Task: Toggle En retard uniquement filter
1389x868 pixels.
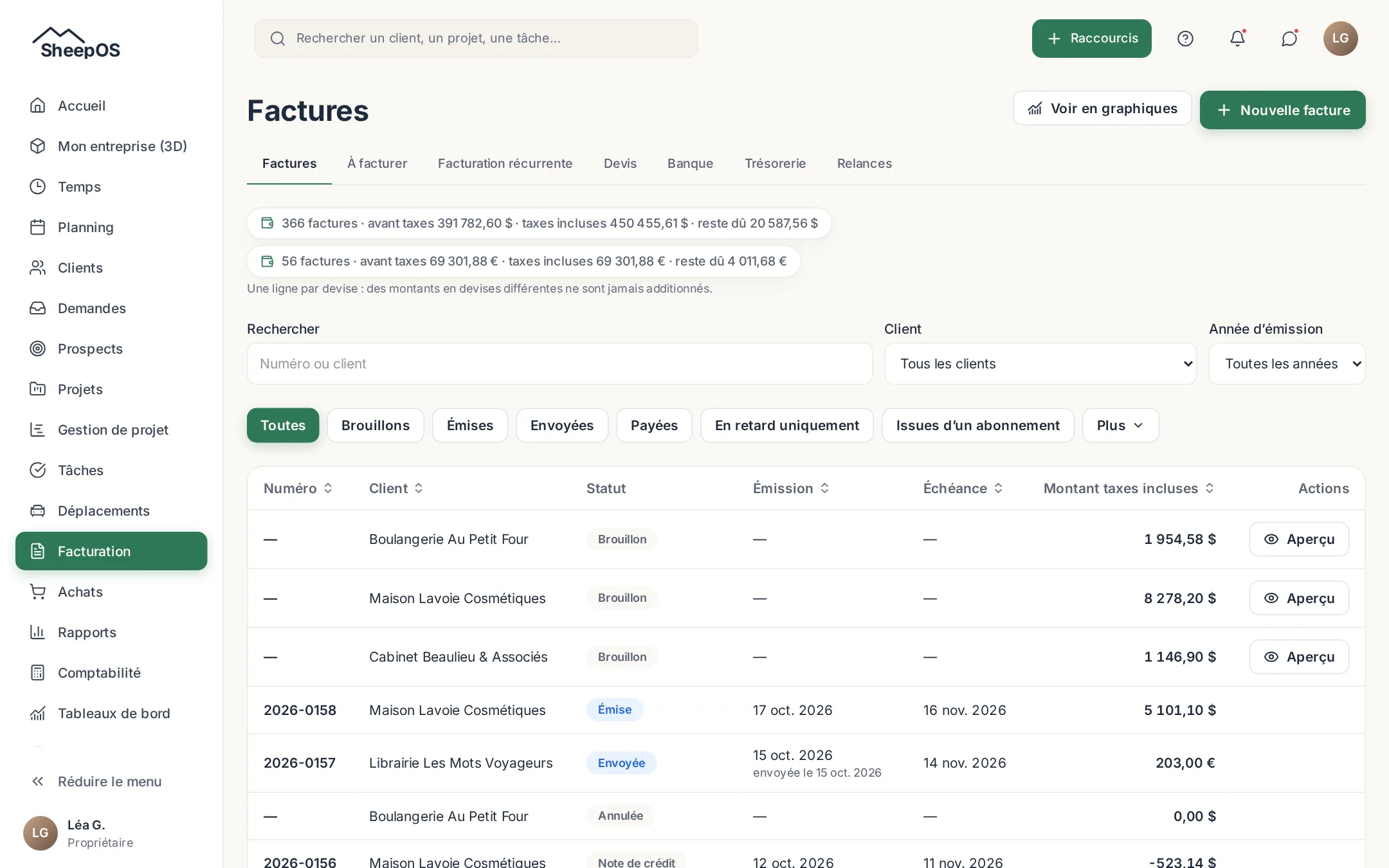Action: [787, 425]
